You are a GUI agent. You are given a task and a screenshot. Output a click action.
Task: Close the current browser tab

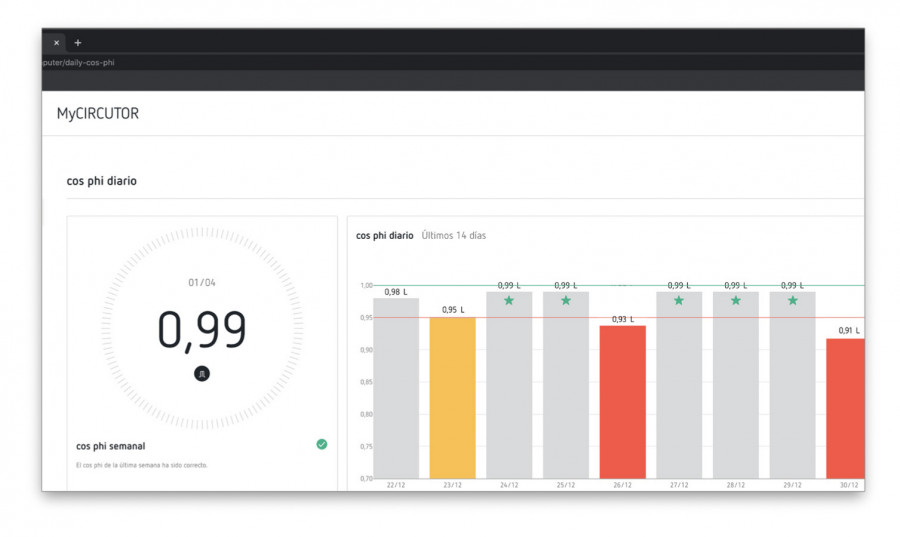[x=56, y=43]
